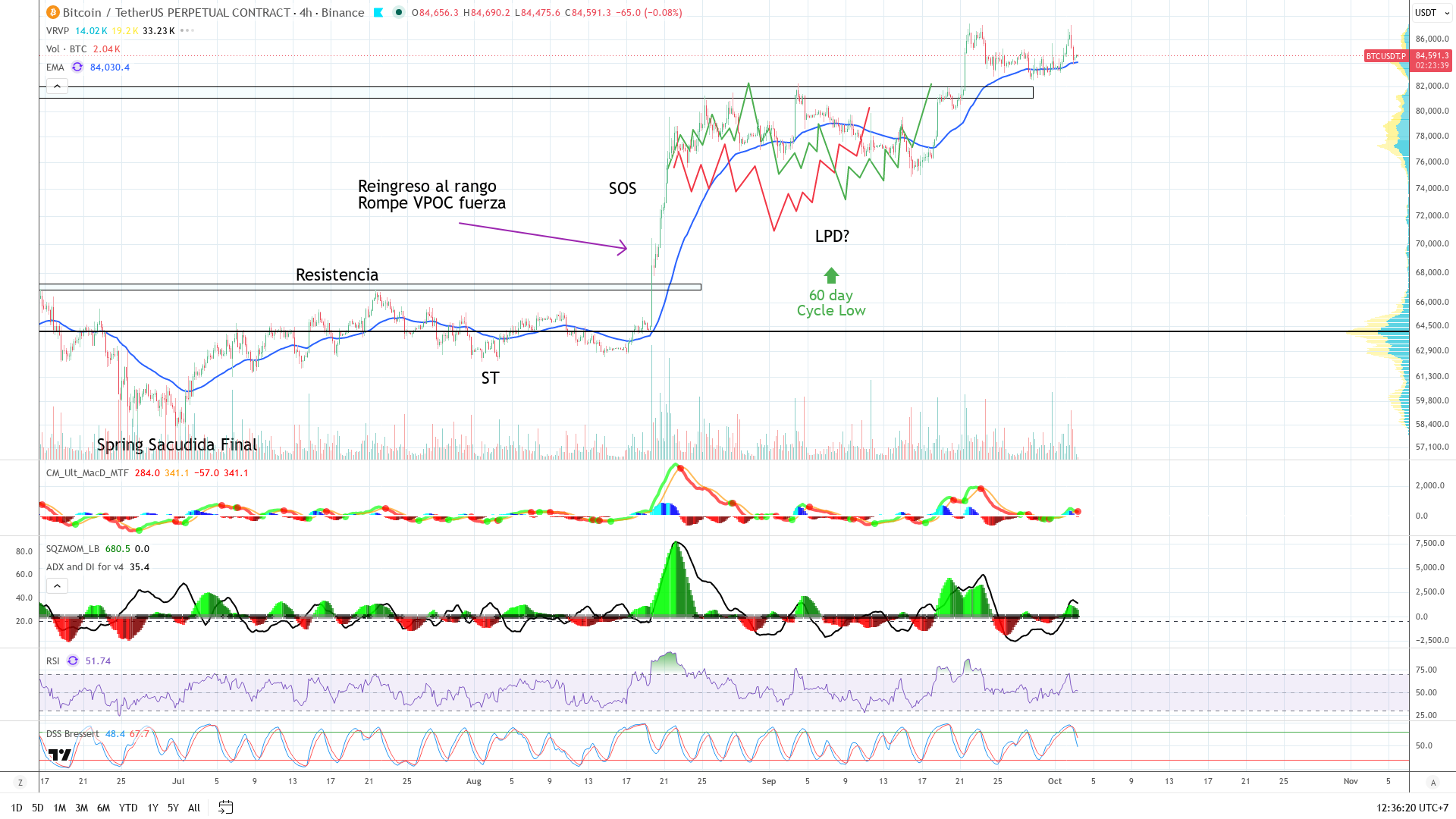Click the 84,030.4 EMA value

(x=110, y=67)
